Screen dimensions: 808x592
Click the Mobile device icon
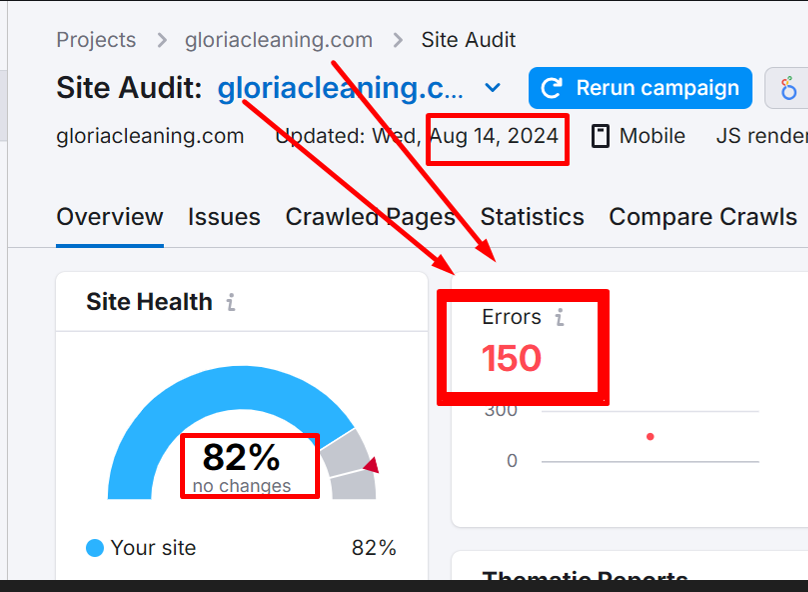point(600,136)
